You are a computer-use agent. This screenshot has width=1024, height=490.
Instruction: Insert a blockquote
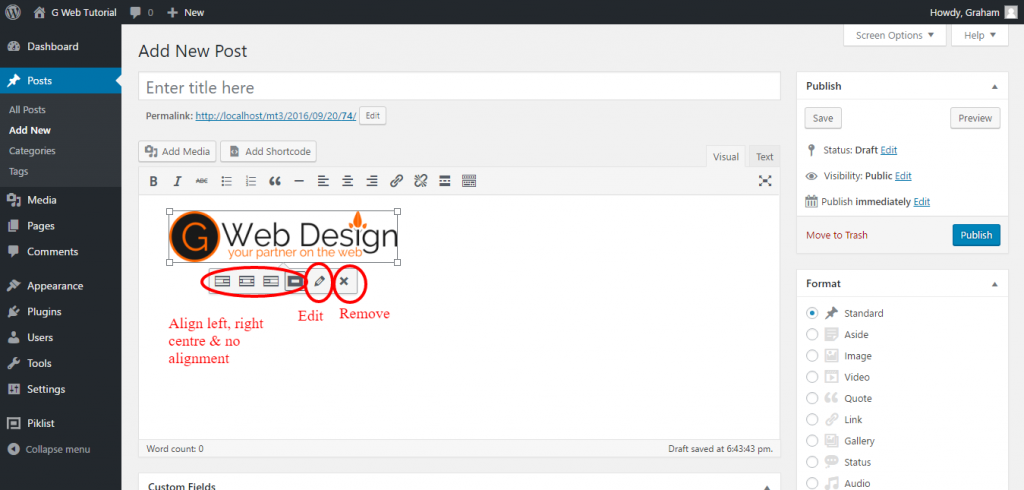click(x=275, y=181)
